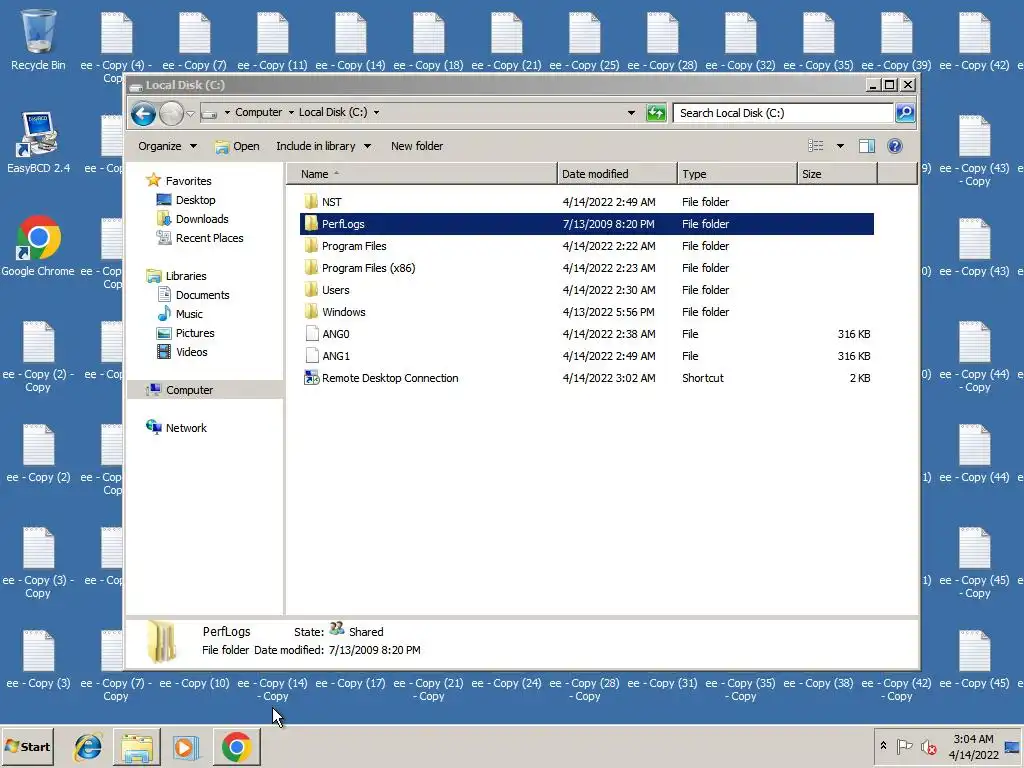Select Favorites in navigation pane
This screenshot has height=768, width=1024.
188,181
